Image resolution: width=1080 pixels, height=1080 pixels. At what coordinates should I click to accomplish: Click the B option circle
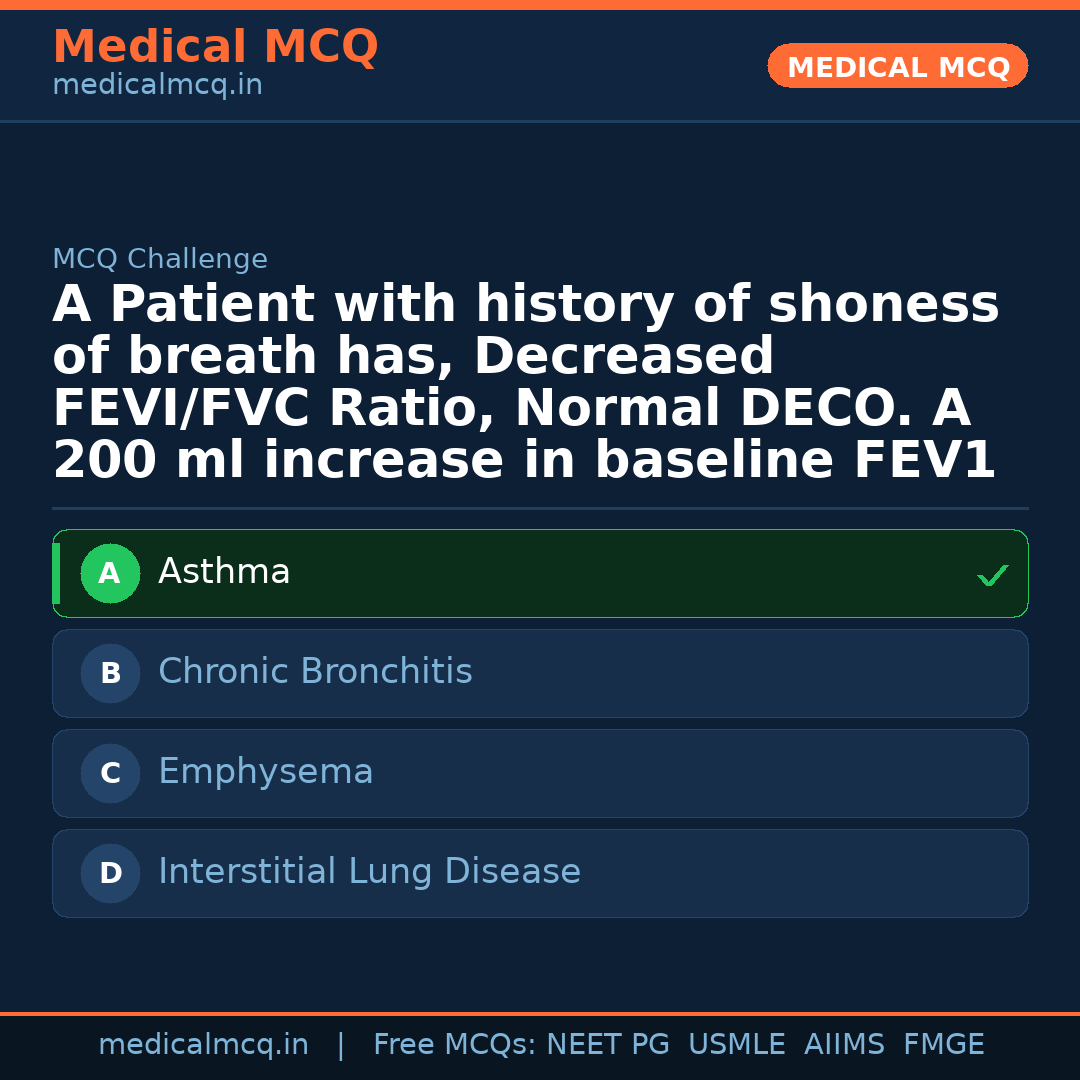(110, 674)
